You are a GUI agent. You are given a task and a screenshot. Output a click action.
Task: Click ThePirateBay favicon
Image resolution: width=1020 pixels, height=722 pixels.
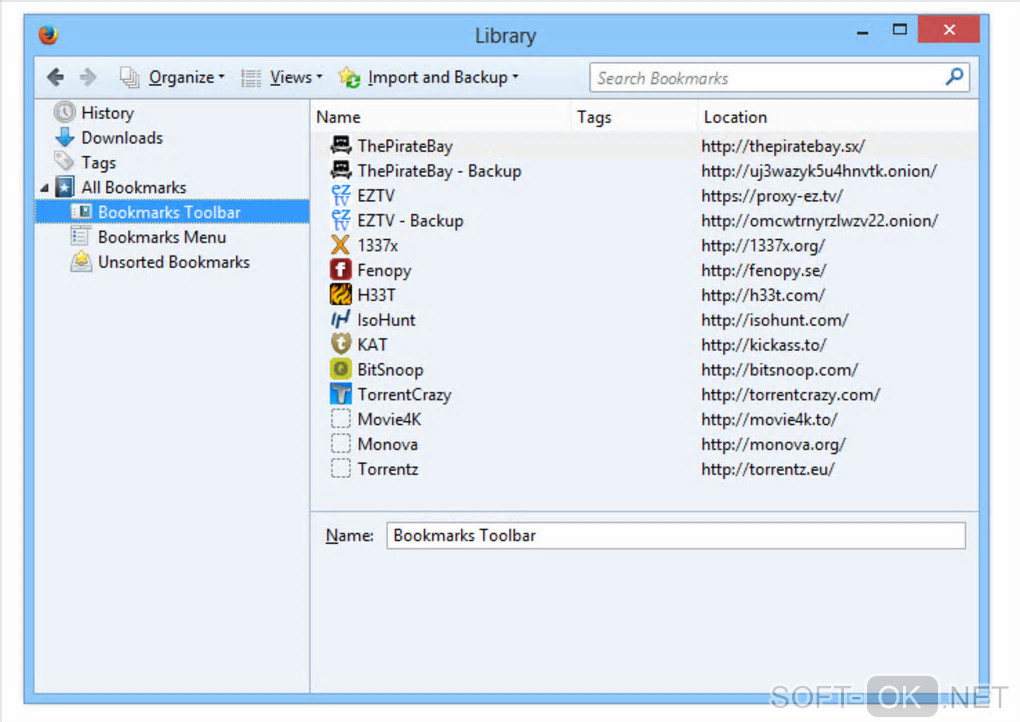pyautogui.click(x=341, y=146)
